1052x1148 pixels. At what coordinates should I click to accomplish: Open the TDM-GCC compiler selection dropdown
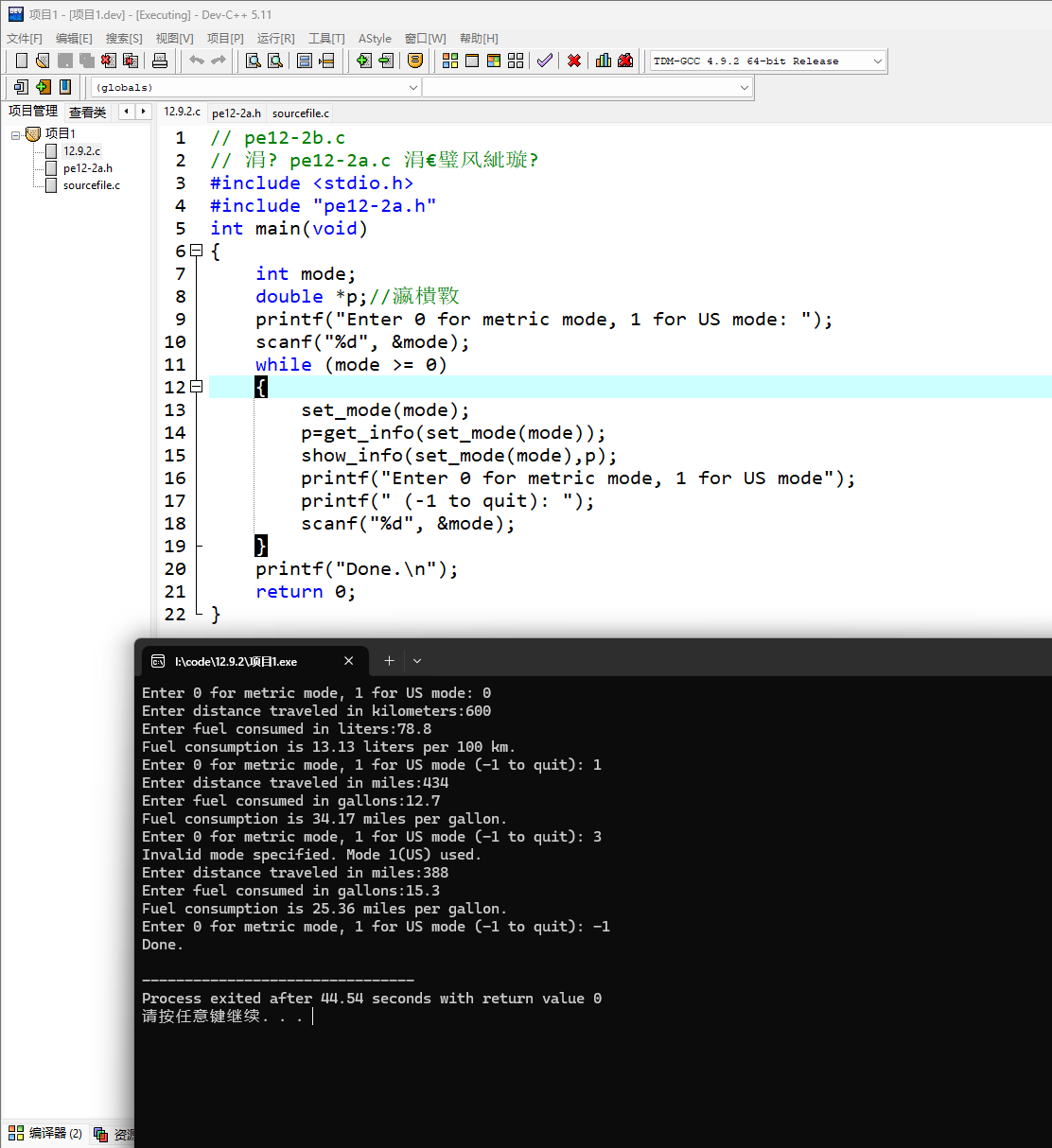pyautogui.click(x=768, y=61)
